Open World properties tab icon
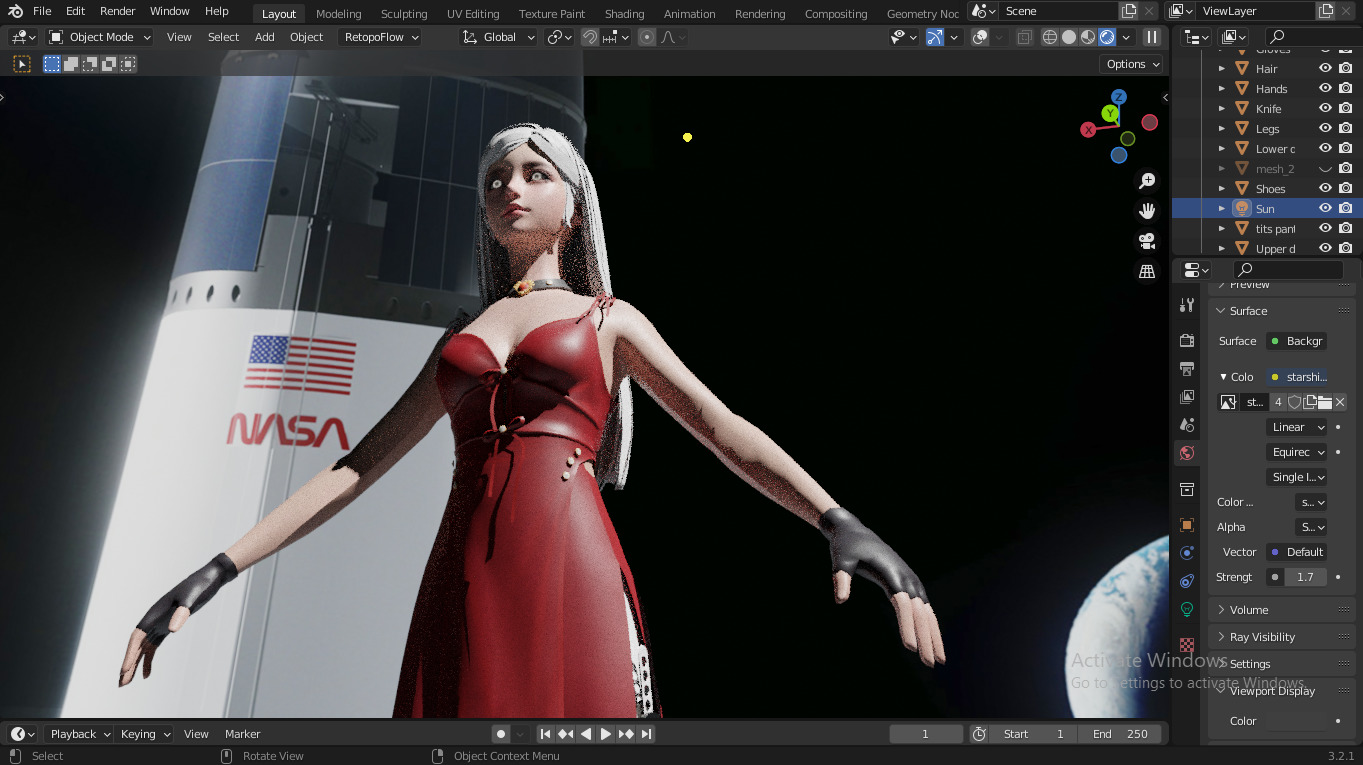Image resolution: width=1363 pixels, height=765 pixels. 1187,453
